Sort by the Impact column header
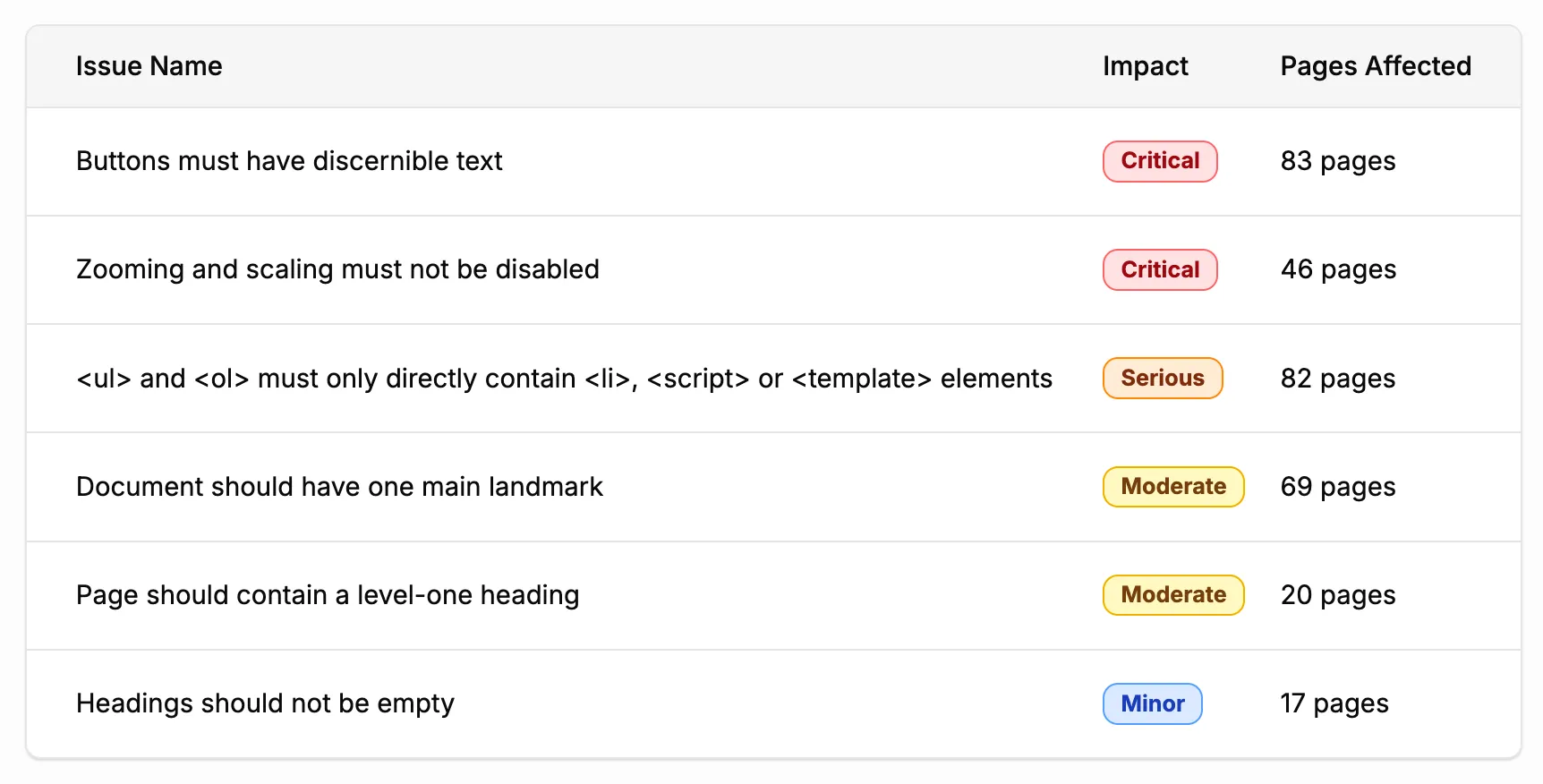The height and width of the screenshot is (784, 1543). [1146, 66]
